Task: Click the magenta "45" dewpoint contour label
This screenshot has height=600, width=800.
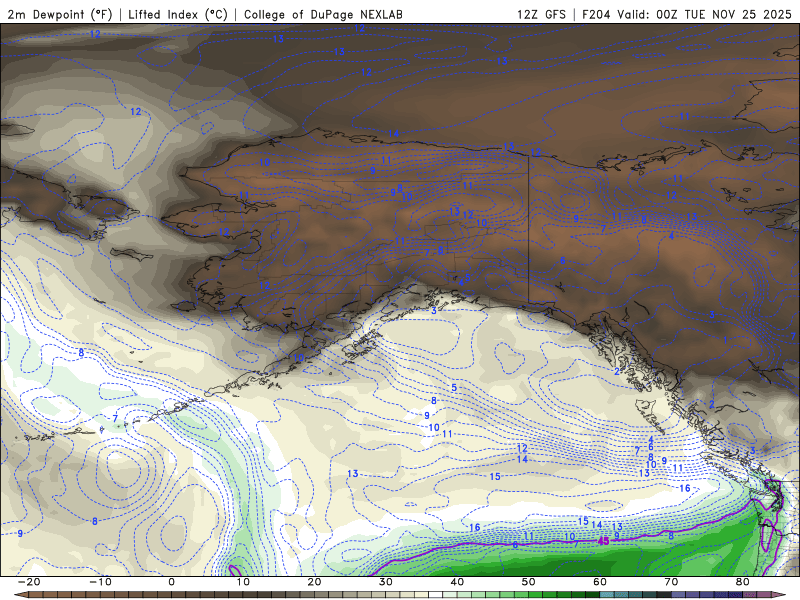Action: 604,541
